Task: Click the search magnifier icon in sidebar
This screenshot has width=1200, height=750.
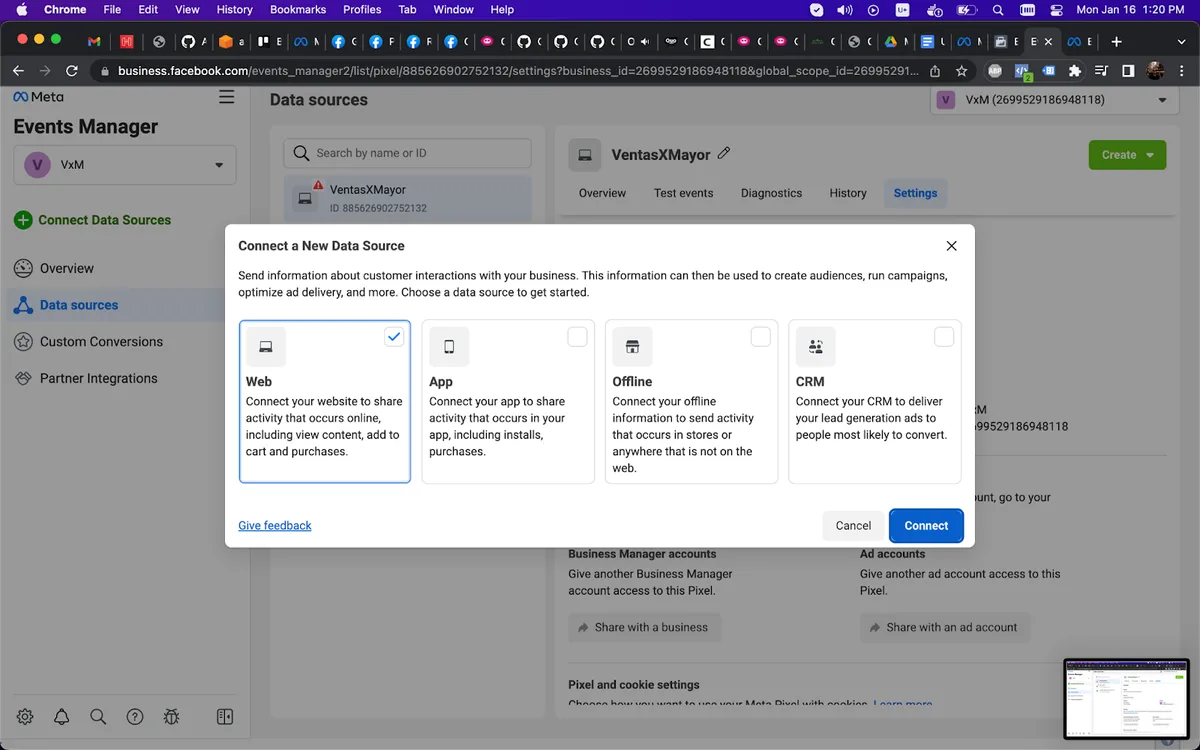Action: coord(98,716)
